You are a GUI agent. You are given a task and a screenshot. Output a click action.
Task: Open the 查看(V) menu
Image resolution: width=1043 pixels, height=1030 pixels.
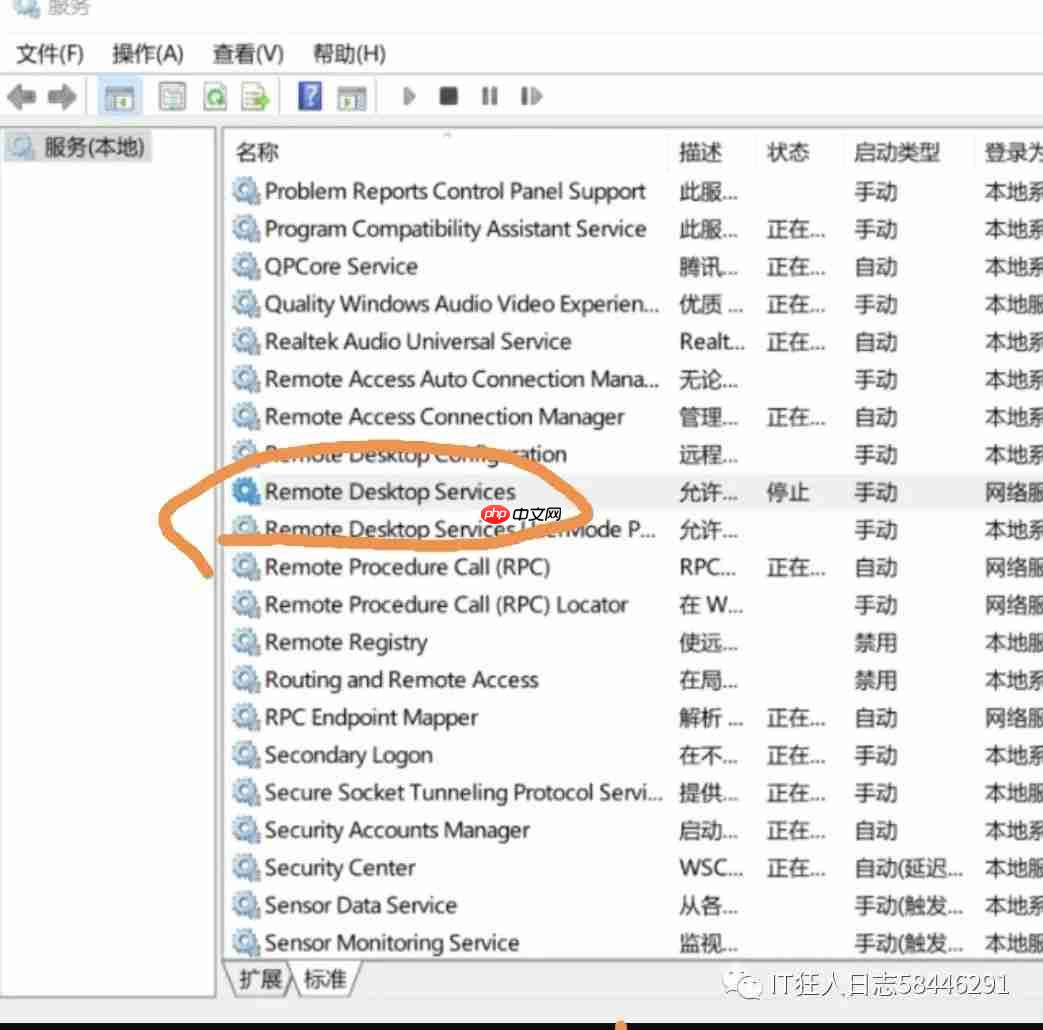(x=248, y=53)
